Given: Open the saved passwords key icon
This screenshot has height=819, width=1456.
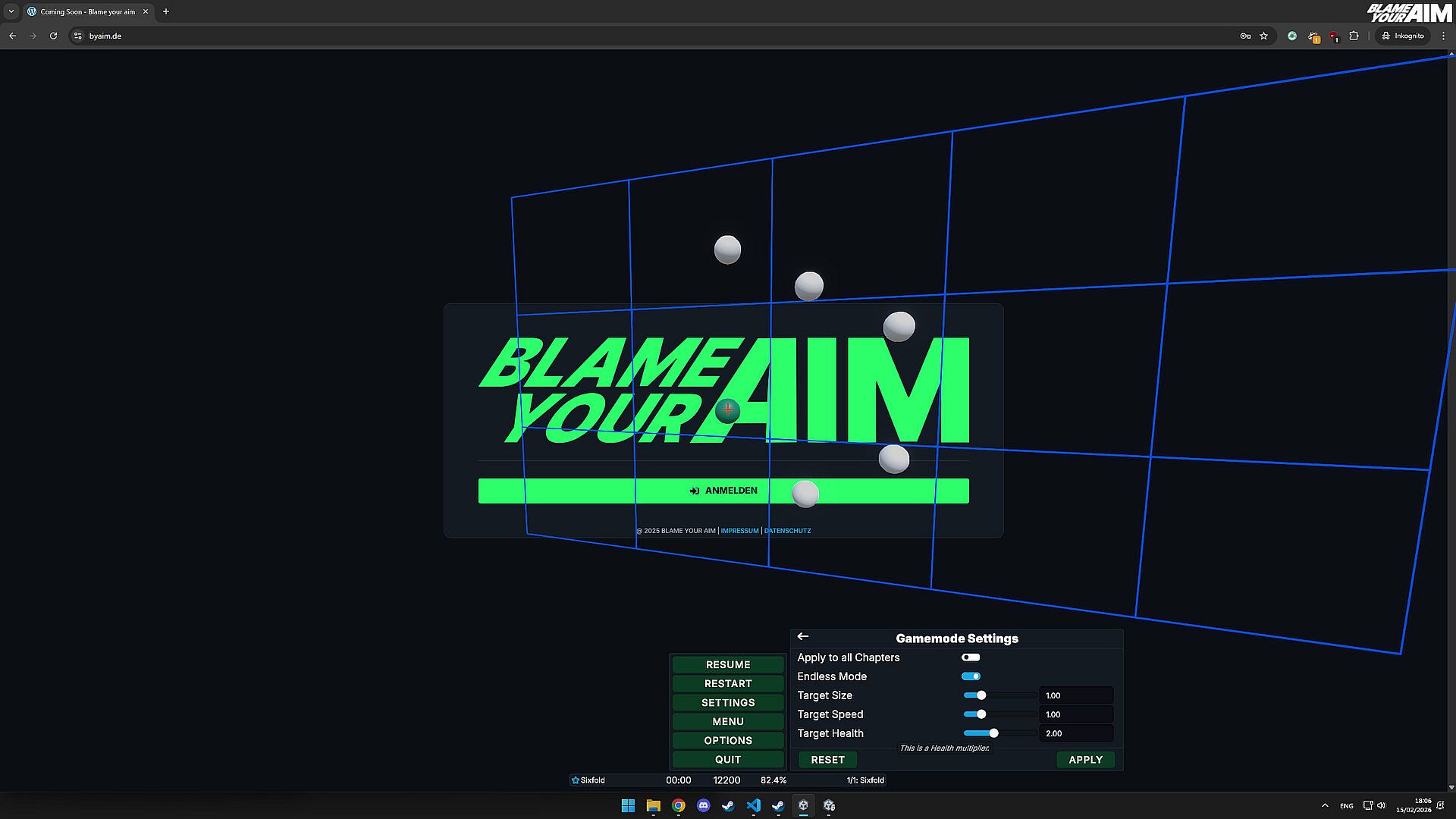Looking at the screenshot, I should tap(1245, 36).
